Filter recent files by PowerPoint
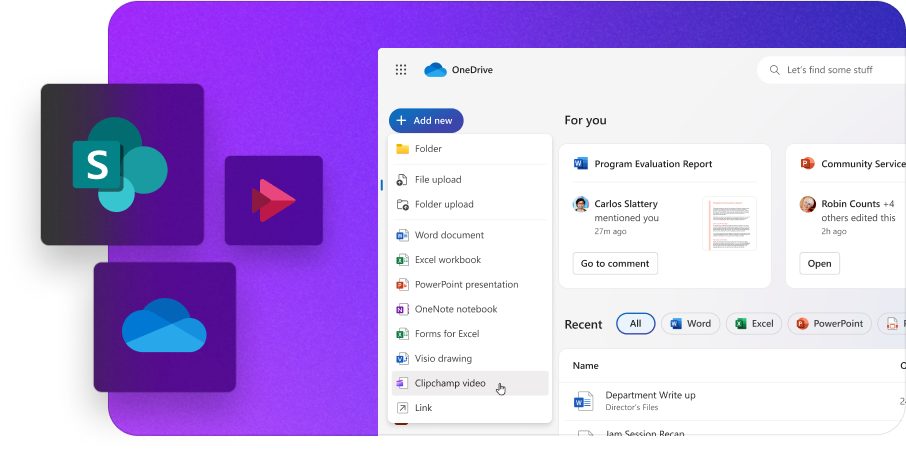The width and height of the screenshot is (906, 453). coord(829,324)
